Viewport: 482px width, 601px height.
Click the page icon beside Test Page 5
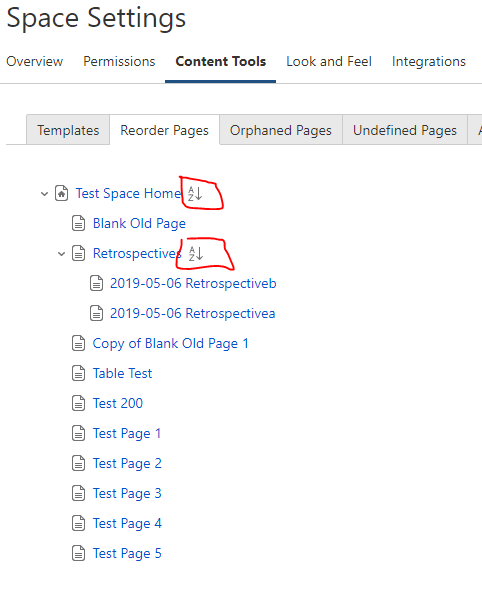(79, 553)
